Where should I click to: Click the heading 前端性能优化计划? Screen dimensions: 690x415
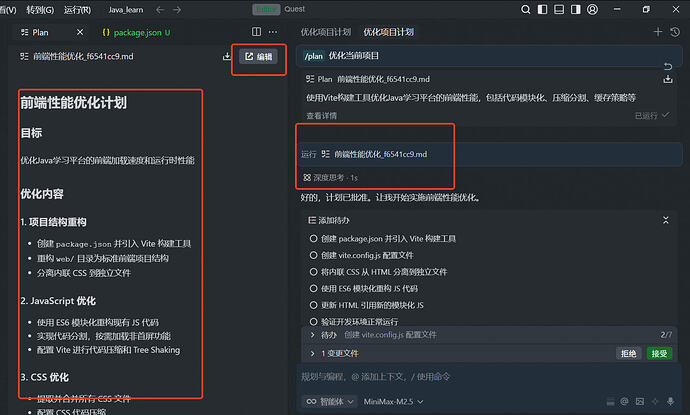[x=73, y=103]
